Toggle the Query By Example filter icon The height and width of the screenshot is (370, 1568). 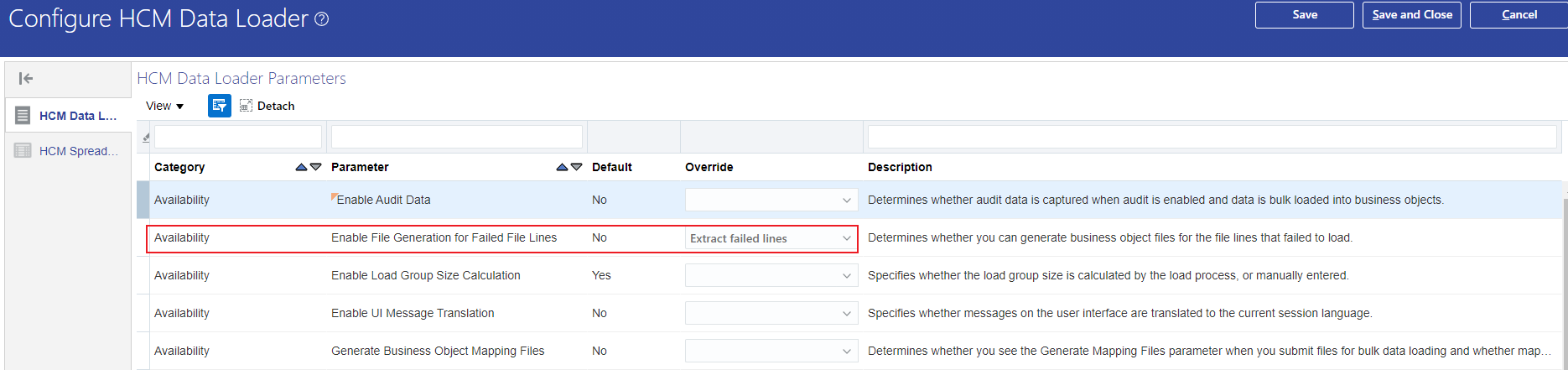point(219,106)
